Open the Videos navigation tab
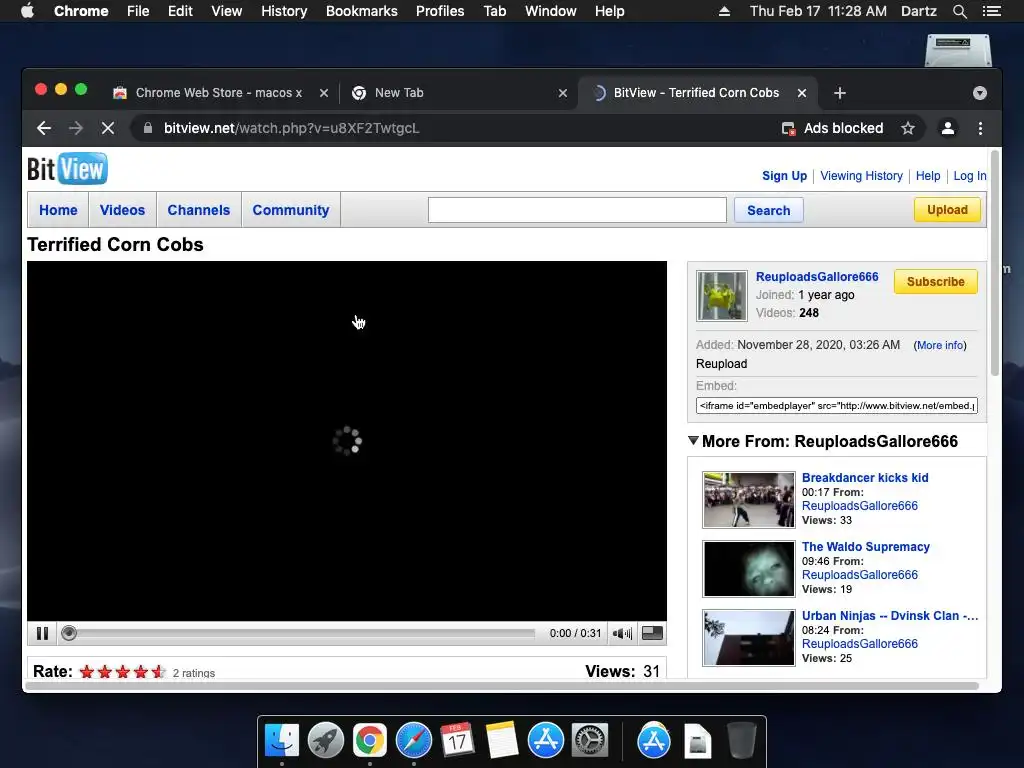Screen dimensions: 1024x768 point(122,210)
